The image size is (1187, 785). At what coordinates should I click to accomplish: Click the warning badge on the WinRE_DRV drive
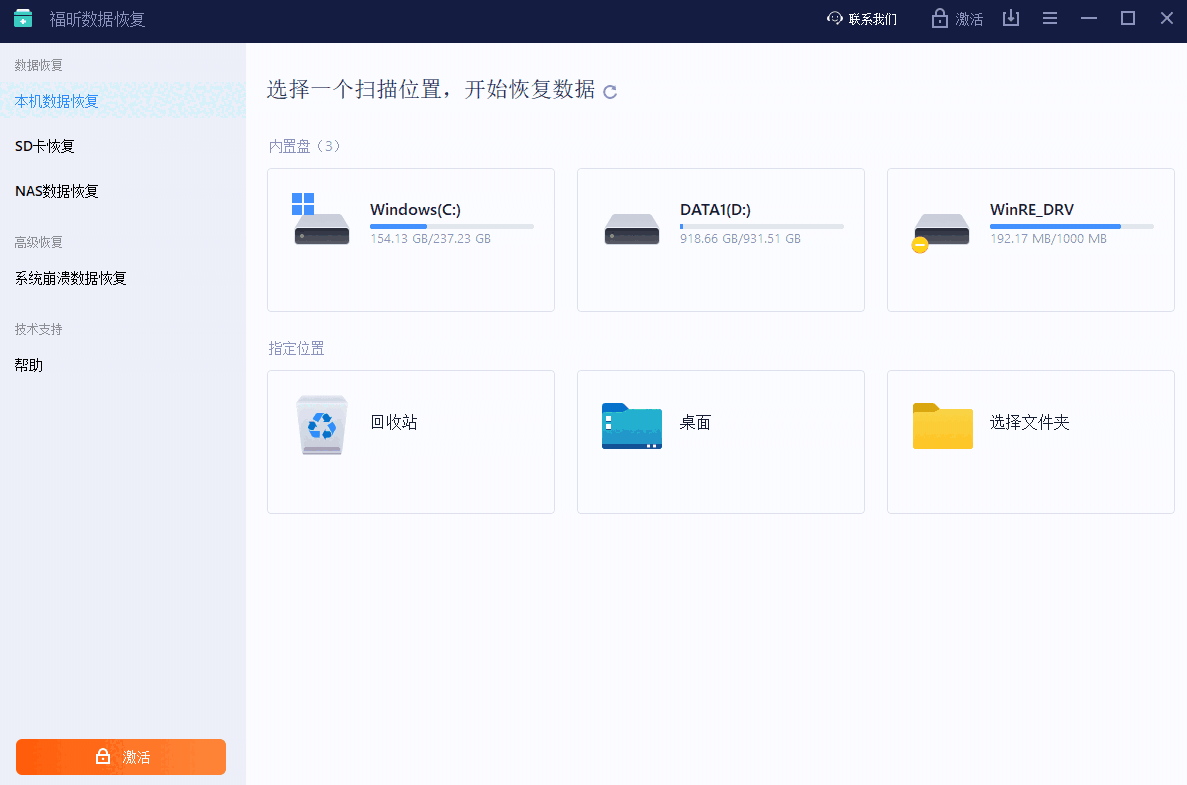pyautogui.click(x=919, y=244)
